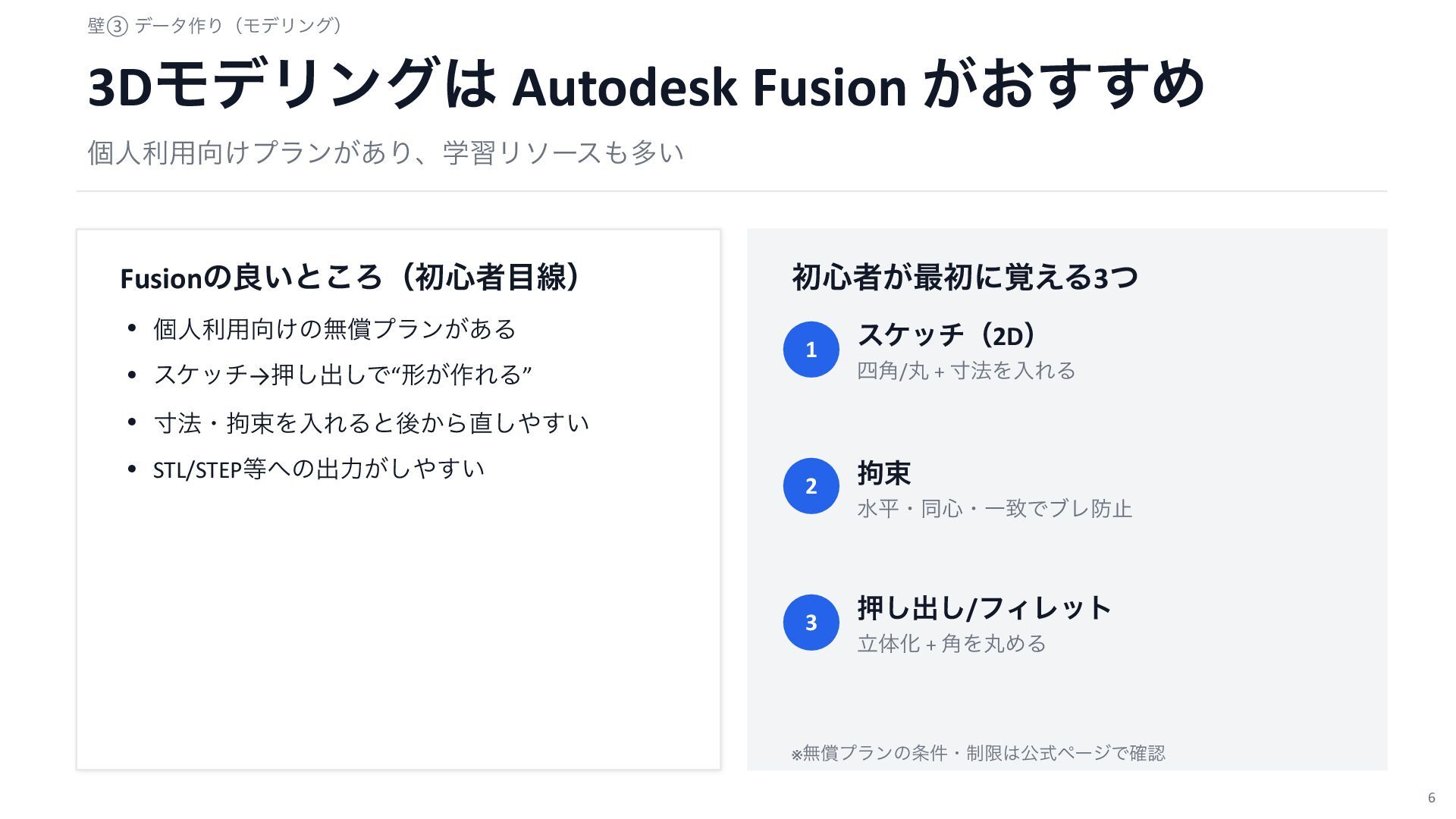Click the slide page number 6
Screen dimensions: 1456x819
point(1432,798)
